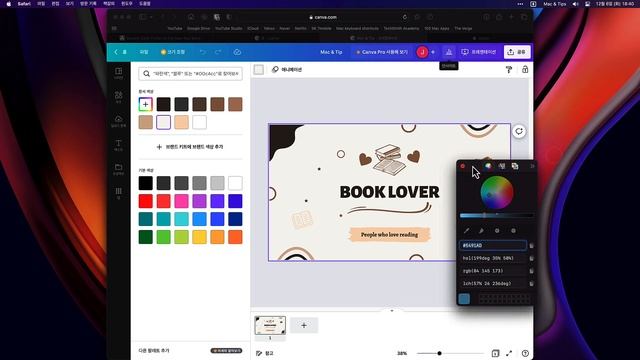Open the resize option in Canva header
This screenshot has height=360, width=640.
173,52
